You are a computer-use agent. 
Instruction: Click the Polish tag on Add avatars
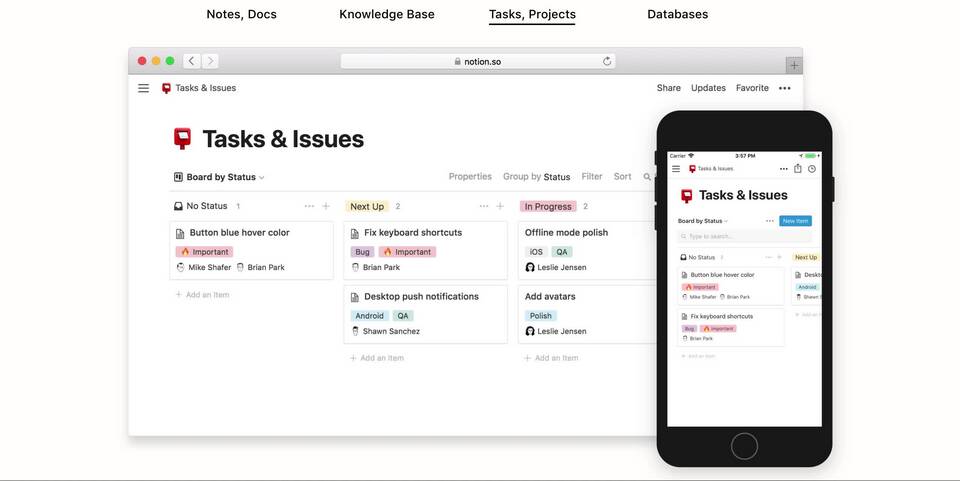pyautogui.click(x=541, y=316)
